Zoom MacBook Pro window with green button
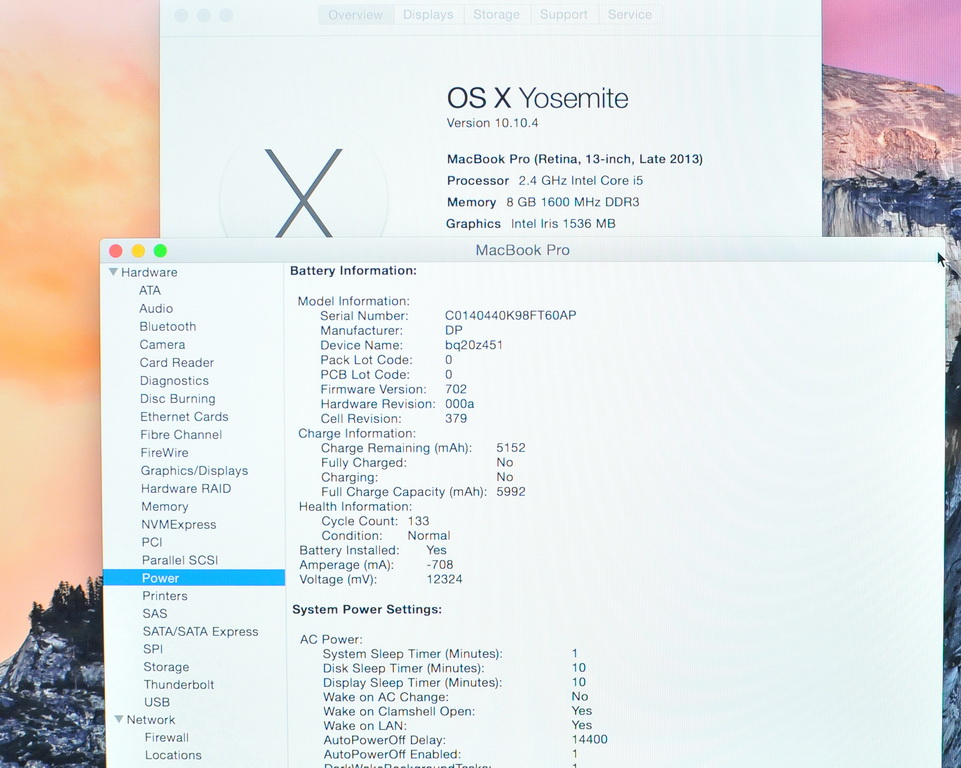 [x=161, y=251]
